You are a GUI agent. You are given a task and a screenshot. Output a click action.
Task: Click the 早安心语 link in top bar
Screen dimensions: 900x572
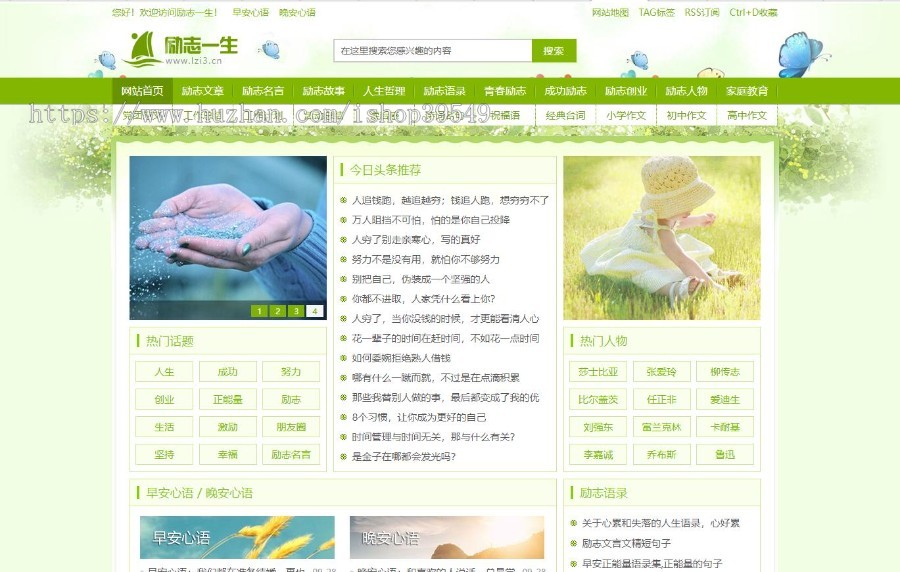250,12
